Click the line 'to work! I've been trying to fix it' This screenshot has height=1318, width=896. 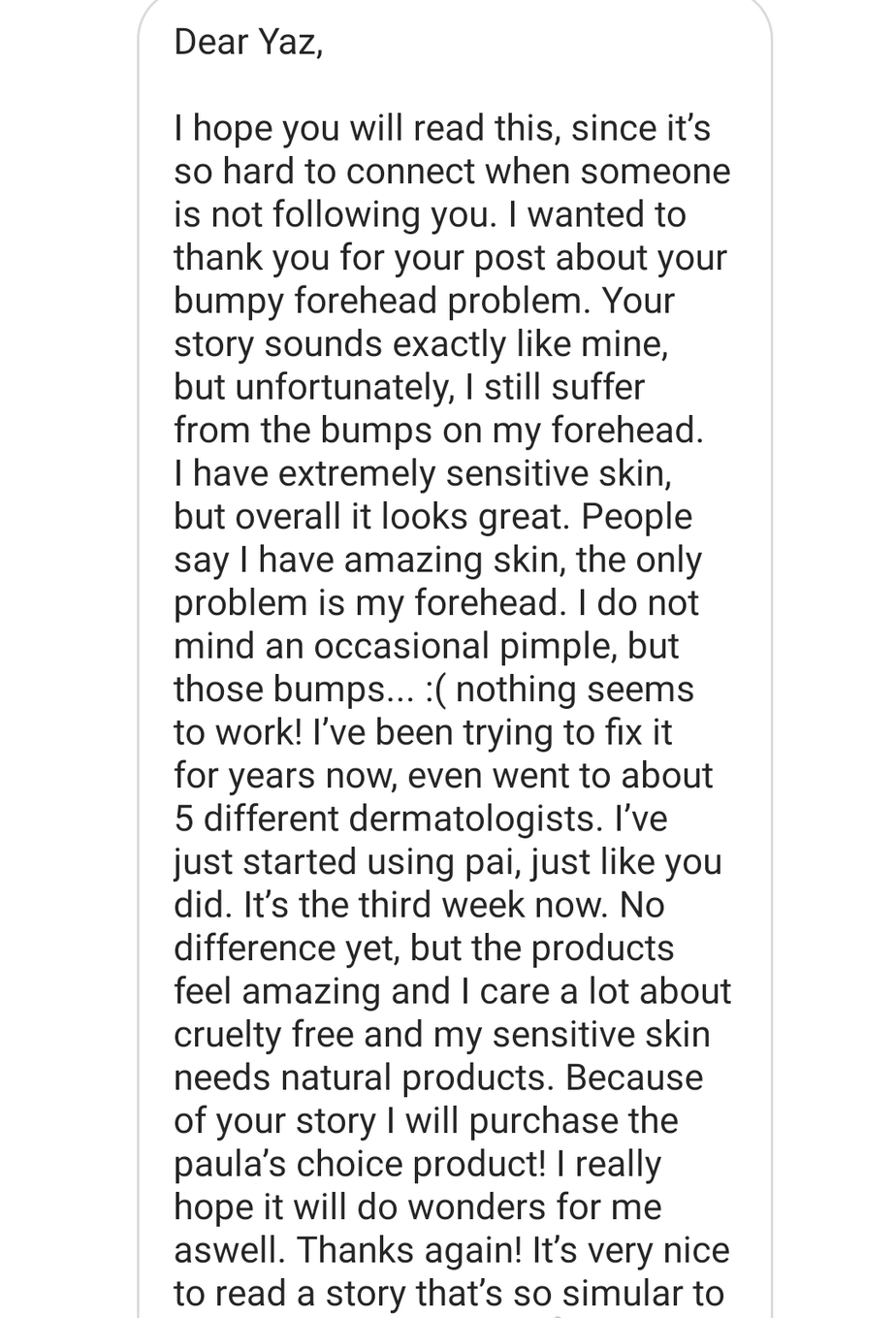[423, 733]
